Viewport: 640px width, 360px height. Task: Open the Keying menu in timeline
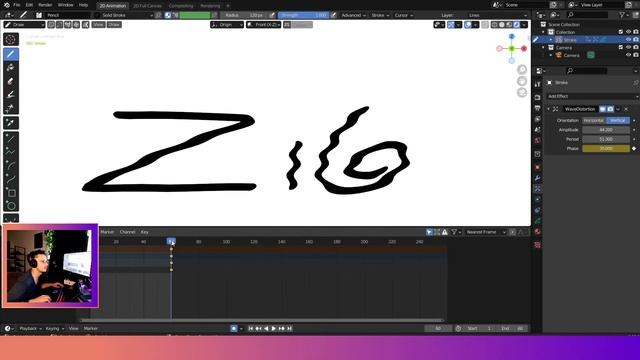(54, 328)
